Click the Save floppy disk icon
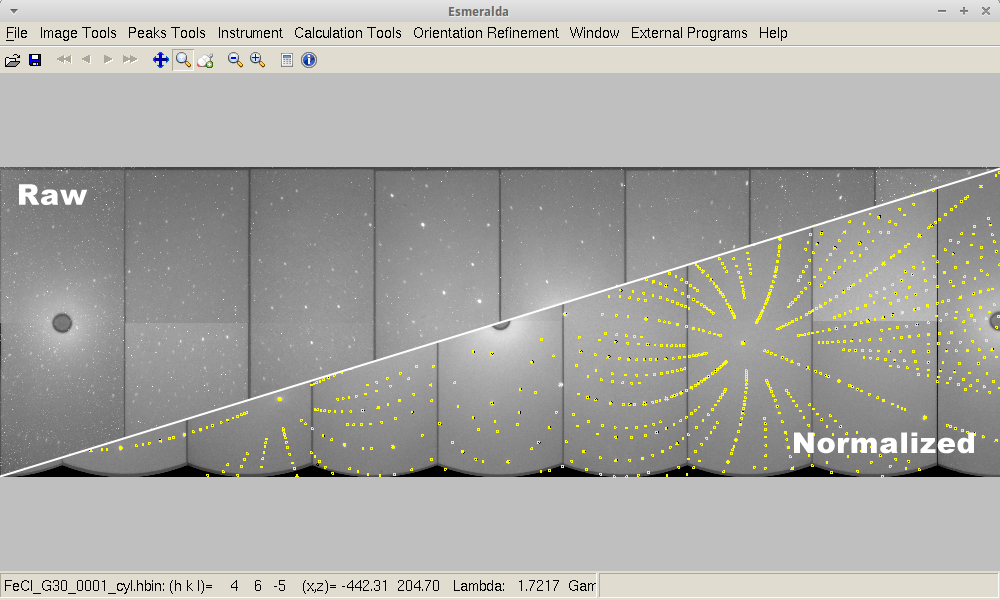This screenshot has width=1000, height=600. click(x=35, y=60)
